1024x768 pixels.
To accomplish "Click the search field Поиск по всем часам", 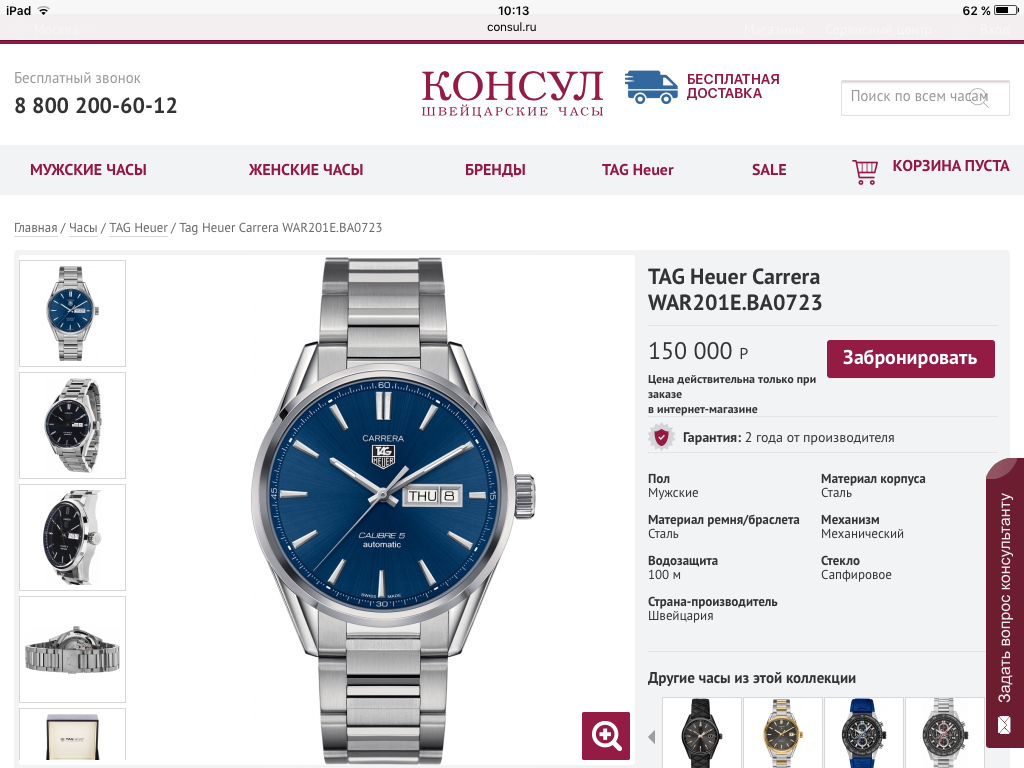I will click(925, 98).
